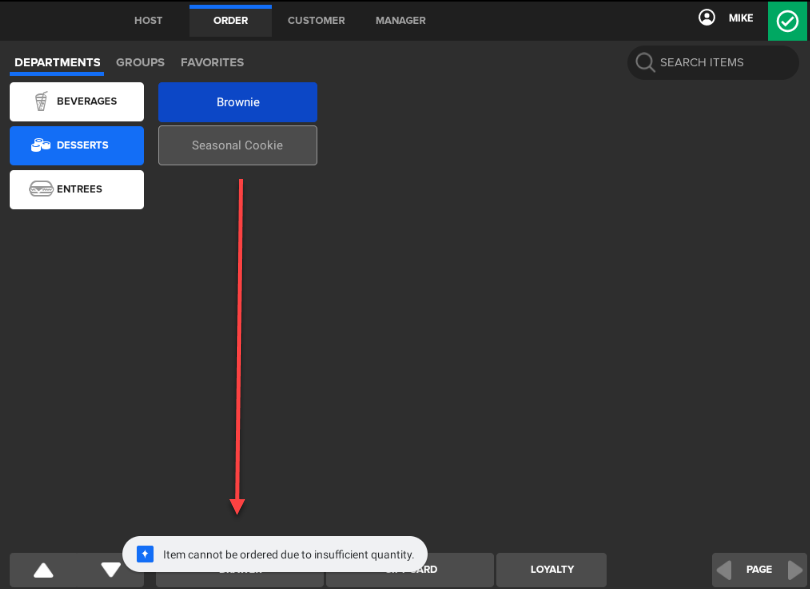Open the HOST tab

[148, 21]
